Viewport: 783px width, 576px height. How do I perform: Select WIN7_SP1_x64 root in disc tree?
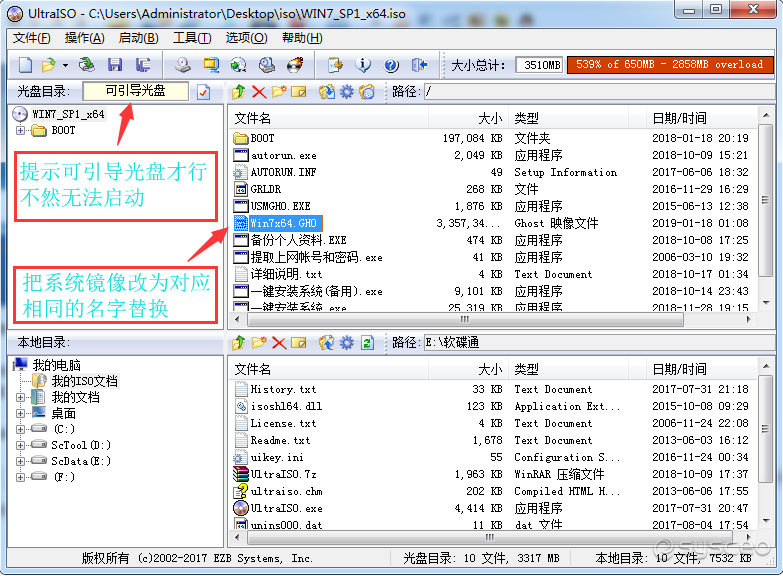[68, 114]
